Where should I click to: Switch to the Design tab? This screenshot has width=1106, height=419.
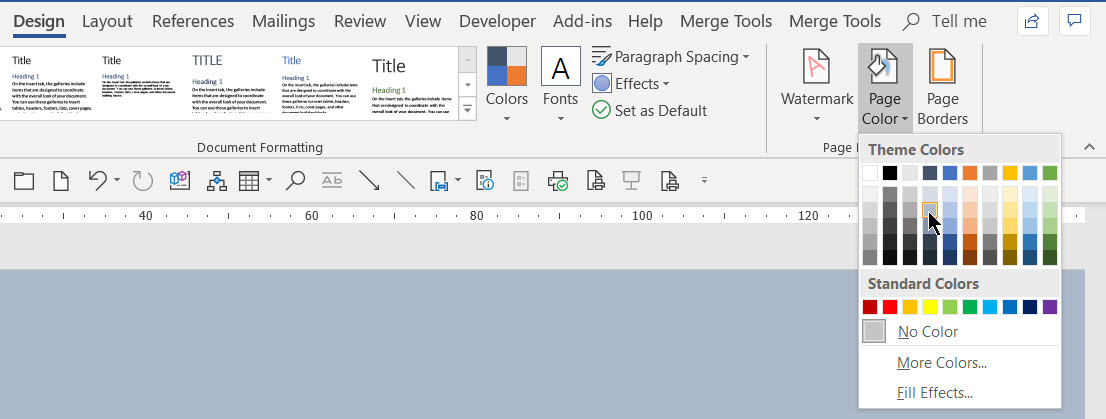(x=40, y=22)
